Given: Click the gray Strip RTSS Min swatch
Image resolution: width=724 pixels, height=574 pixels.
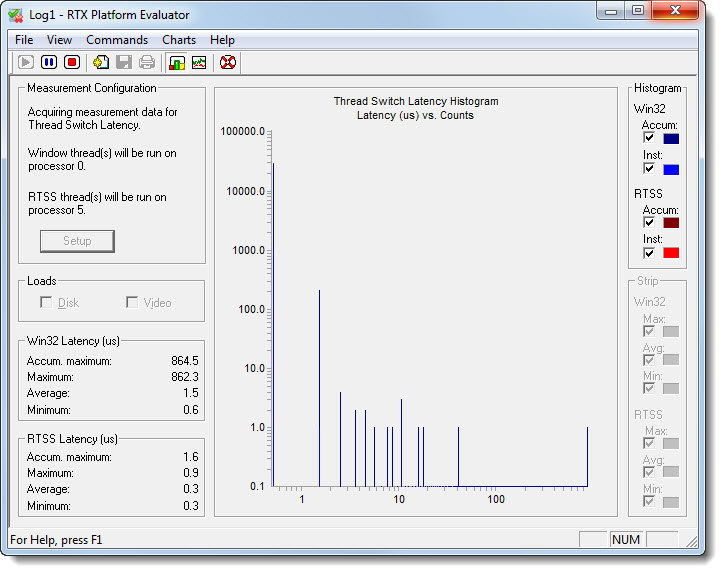Looking at the screenshot, I should pyautogui.click(x=671, y=502).
